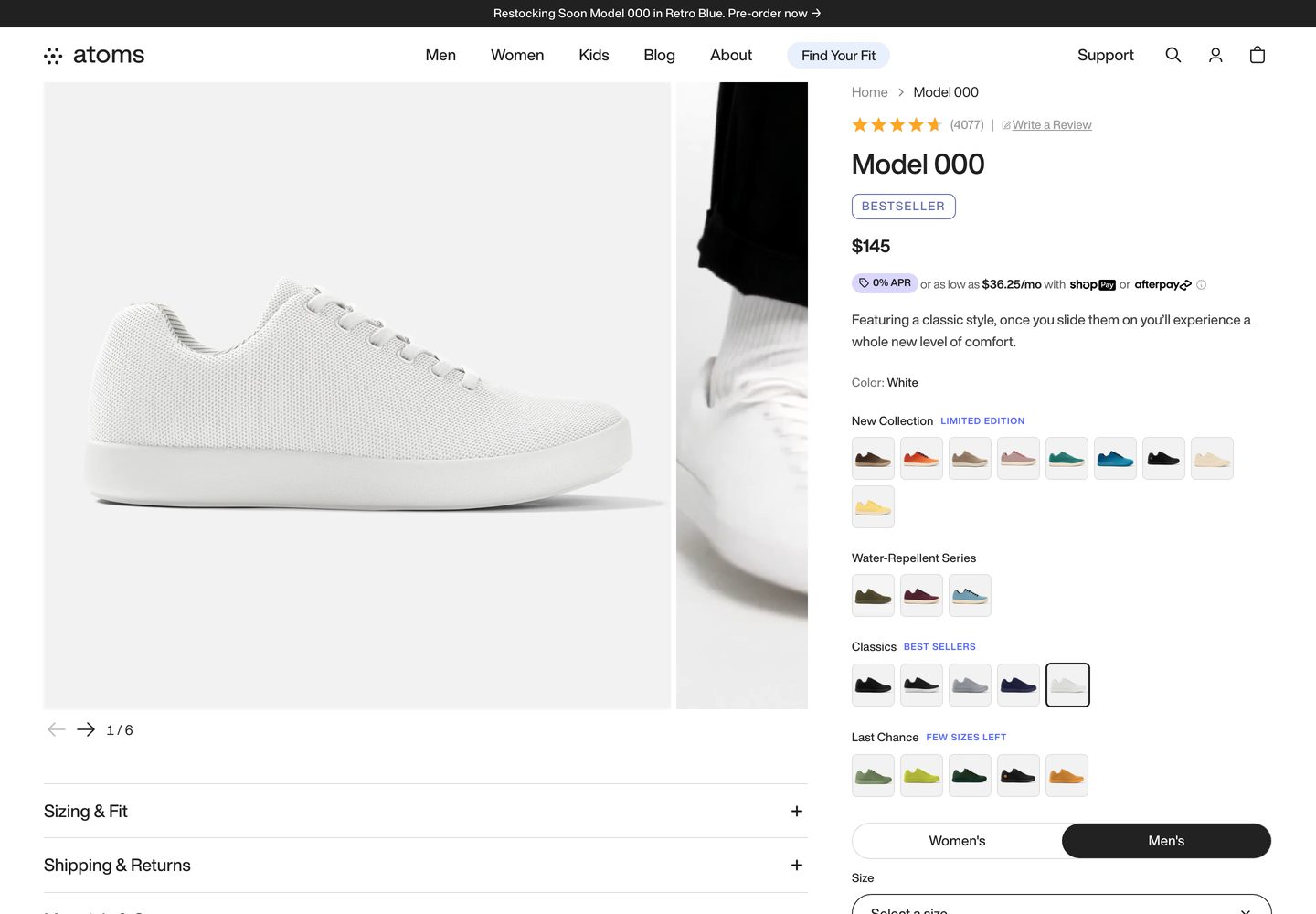Open the Support link

(1106, 55)
